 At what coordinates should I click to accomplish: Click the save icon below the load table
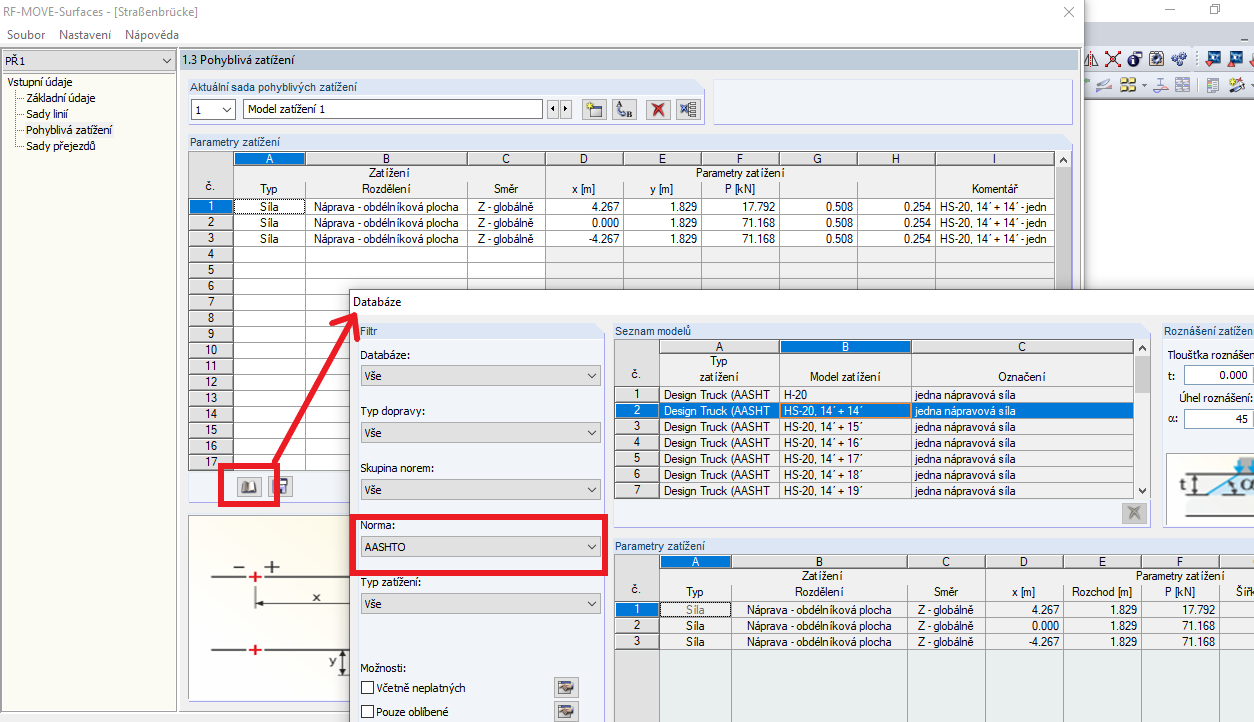[282, 486]
